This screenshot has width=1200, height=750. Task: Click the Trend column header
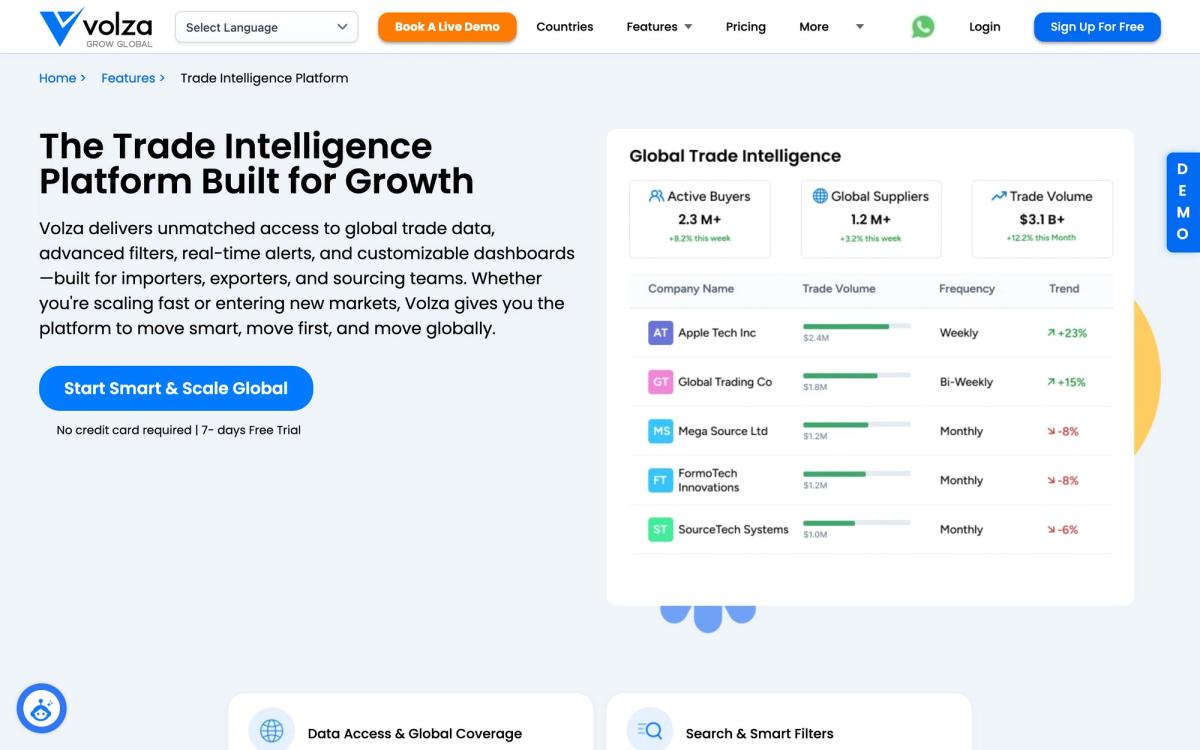[x=1064, y=289]
